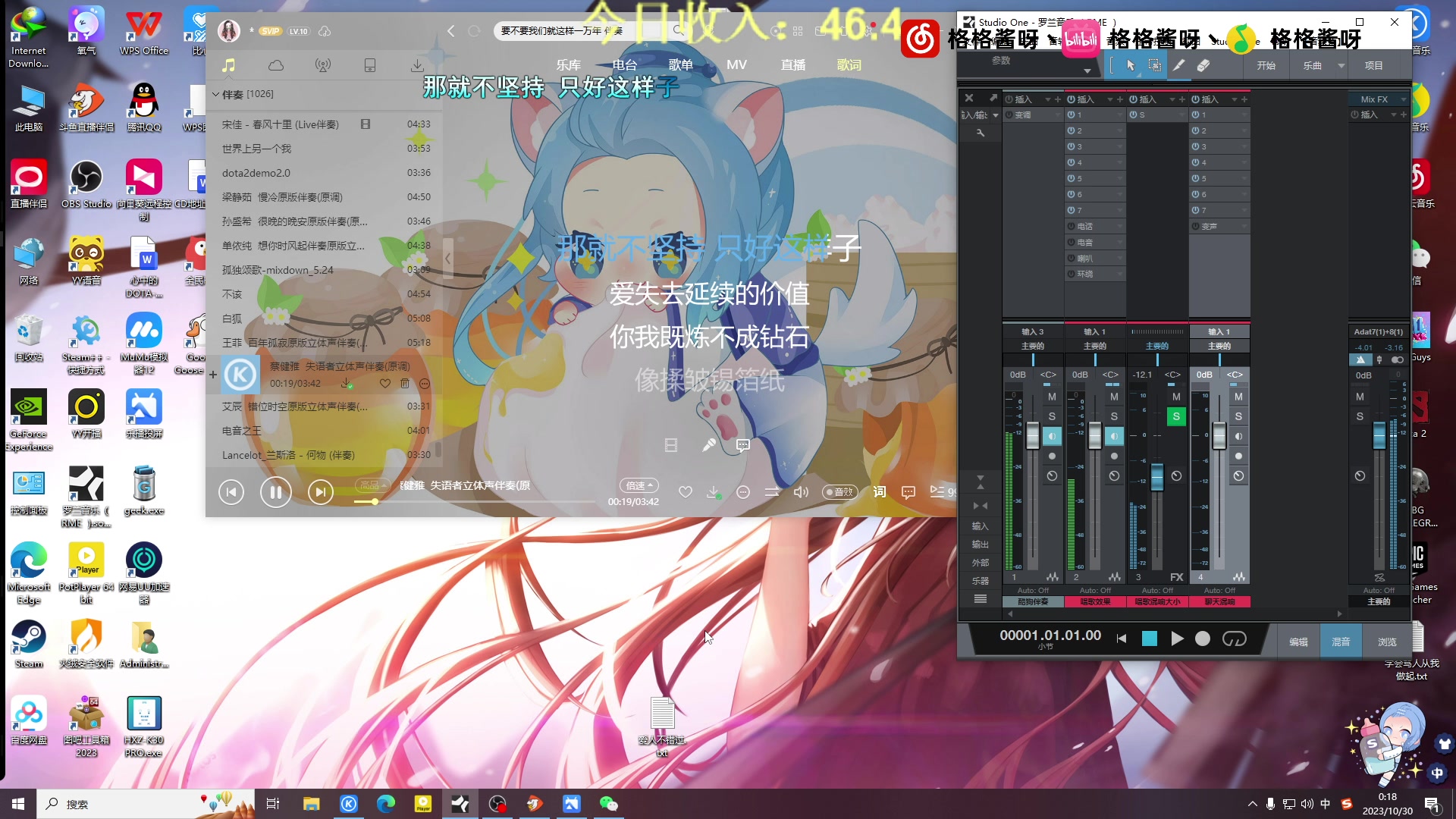The image size is (1456, 819).
Task: Mute channel 4 聊天混响
Action: coord(1238,397)
